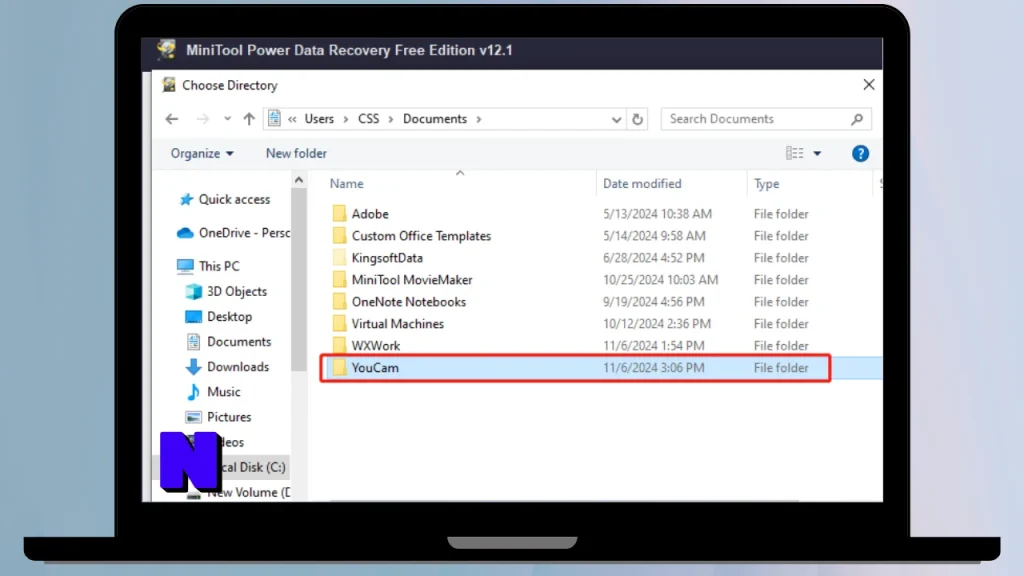
Task: Click the address bar location icon
Action: 274,118
